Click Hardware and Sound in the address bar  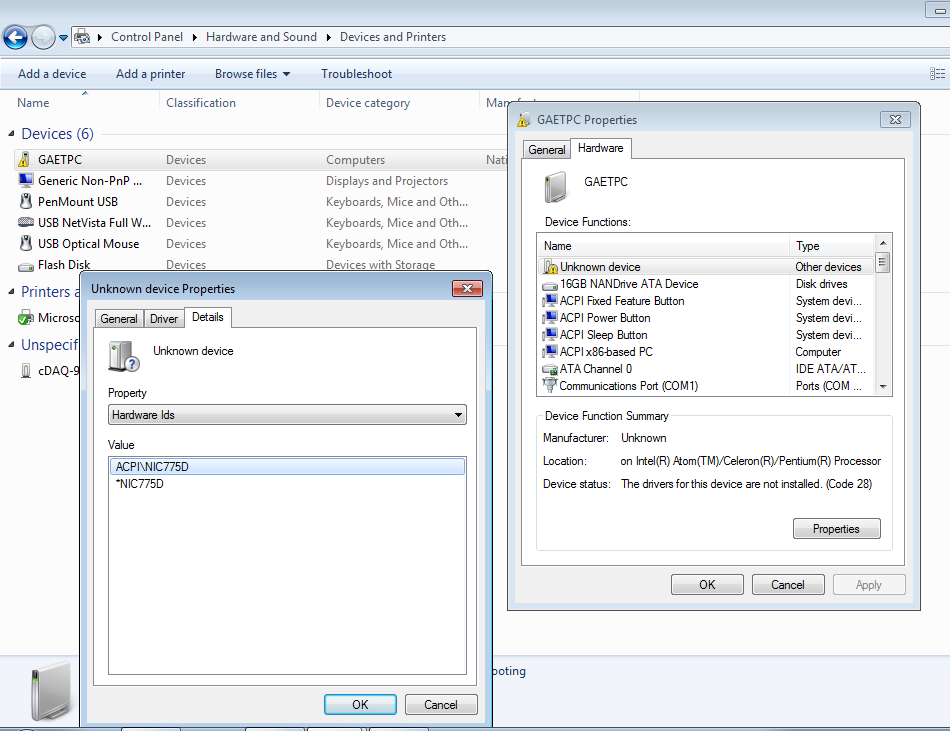261,37
